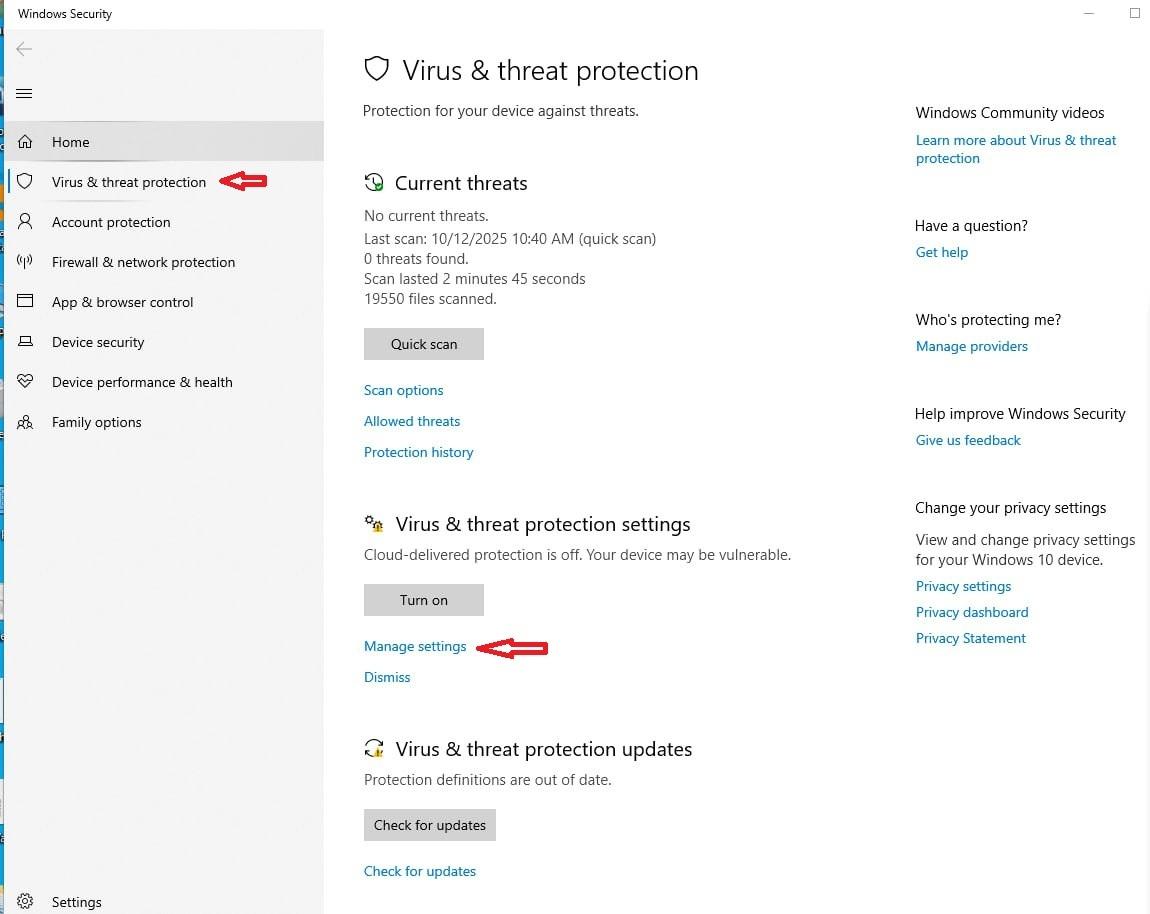Click the Firewall & network antenna icon
This screenshot has width=1150, height=914.
(x=26, y=262)
